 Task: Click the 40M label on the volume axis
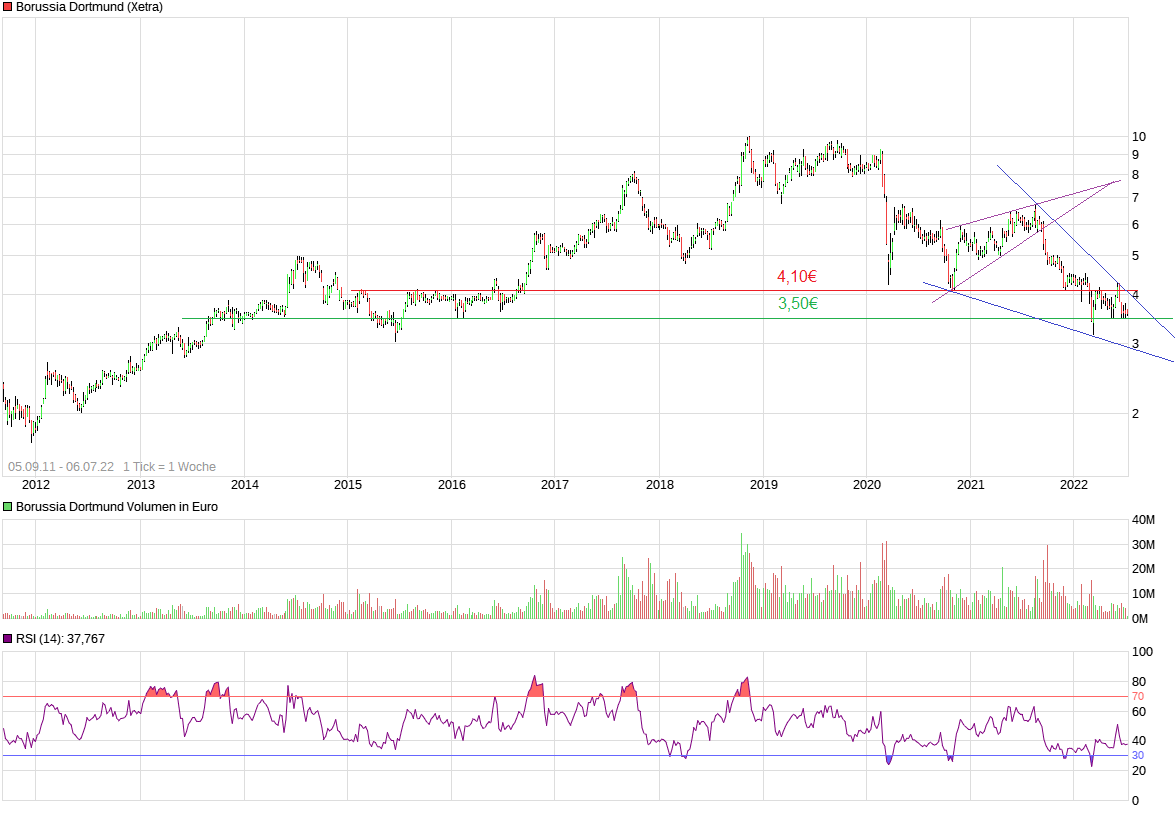tap(1143, 520)
